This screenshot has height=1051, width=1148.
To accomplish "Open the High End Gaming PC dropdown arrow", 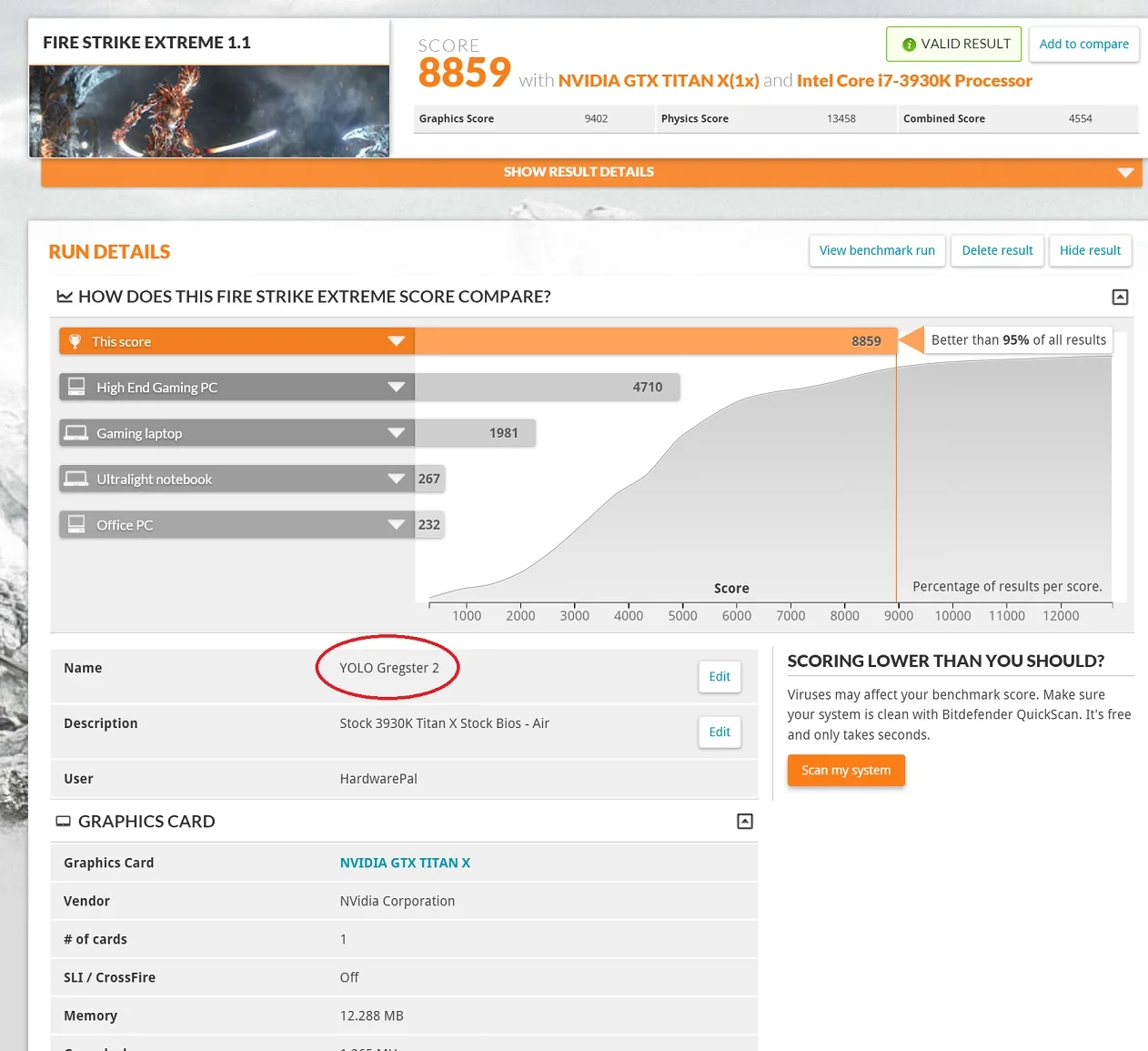I will [396, 387].
